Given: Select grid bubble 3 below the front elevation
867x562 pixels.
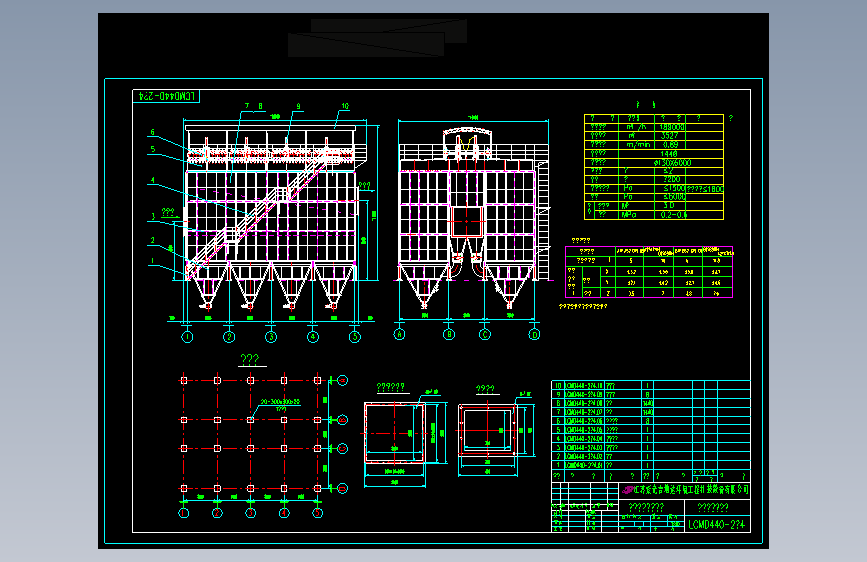Looking at the screenshot, I should [x=271, y=337].
